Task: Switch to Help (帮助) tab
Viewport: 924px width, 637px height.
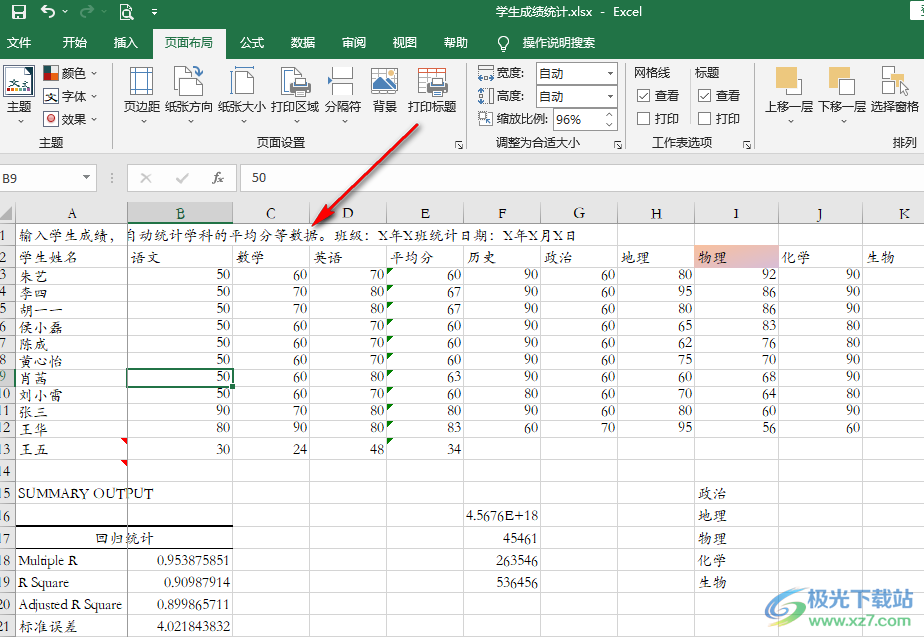Action: 456,42
